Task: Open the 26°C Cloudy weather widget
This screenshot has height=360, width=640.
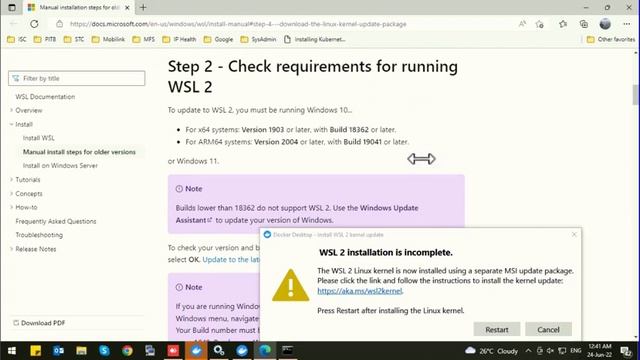Action: (491, 351)
